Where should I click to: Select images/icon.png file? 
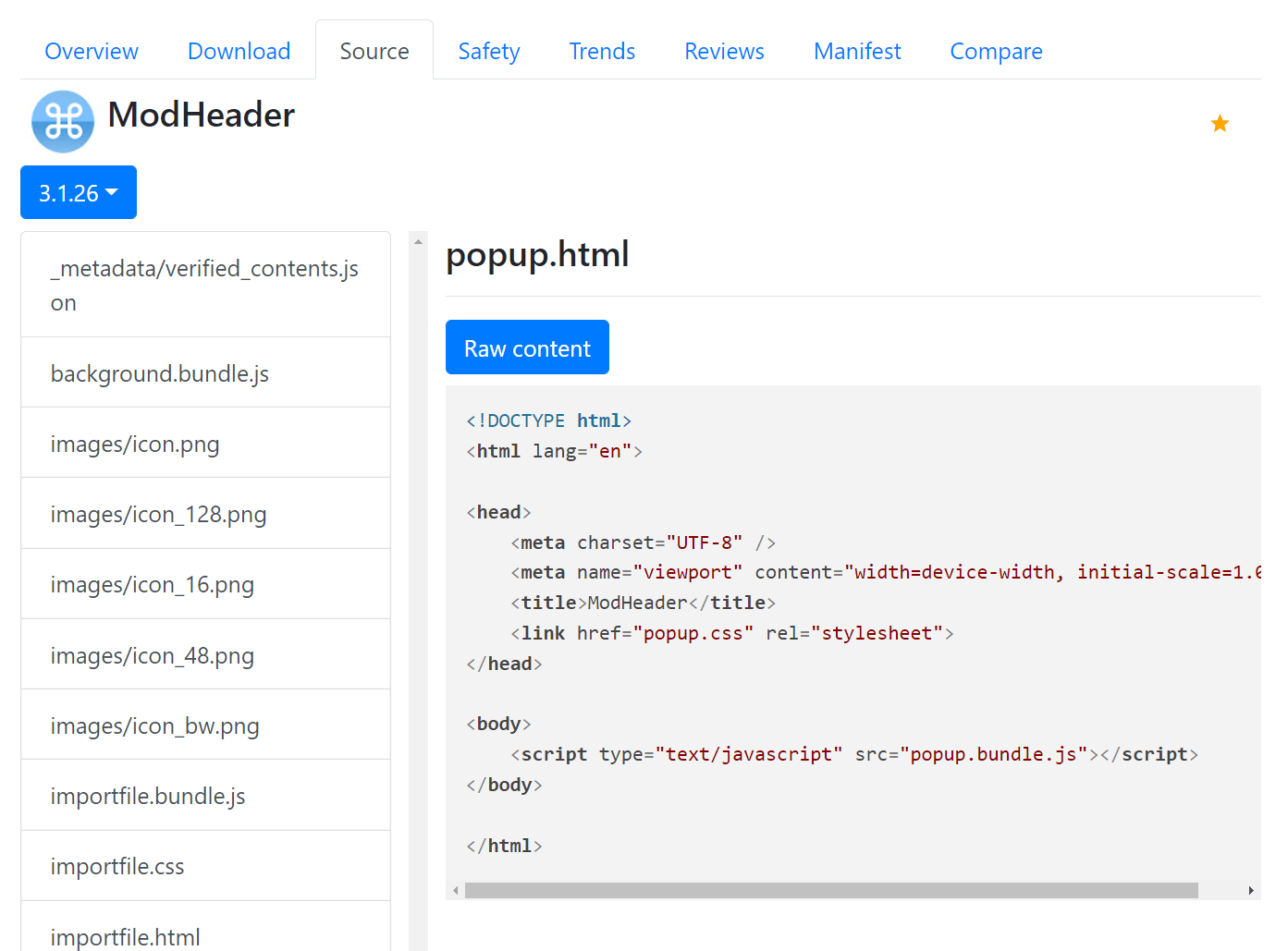pos(205,443)
